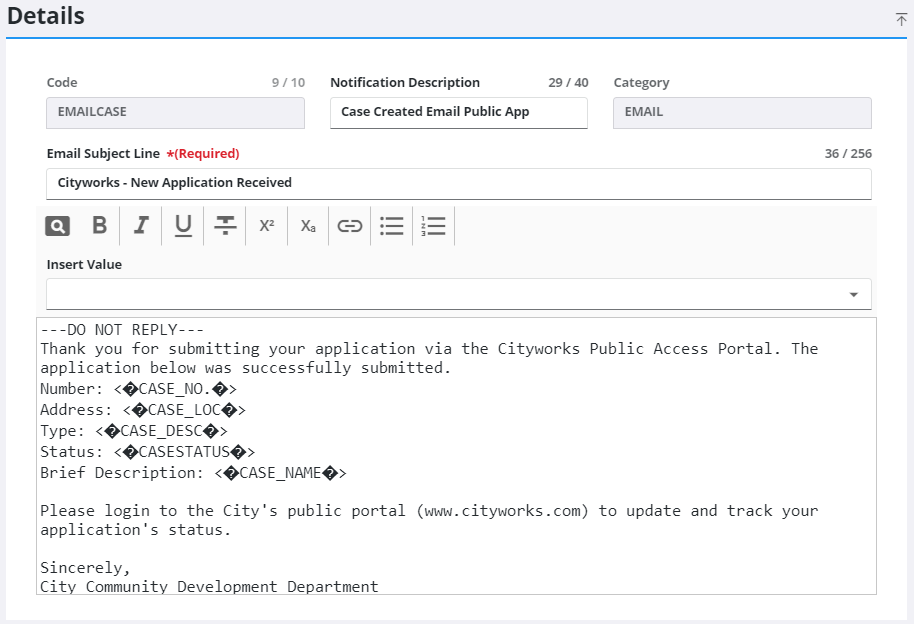Create a bulleted list

tap(392, 226)
